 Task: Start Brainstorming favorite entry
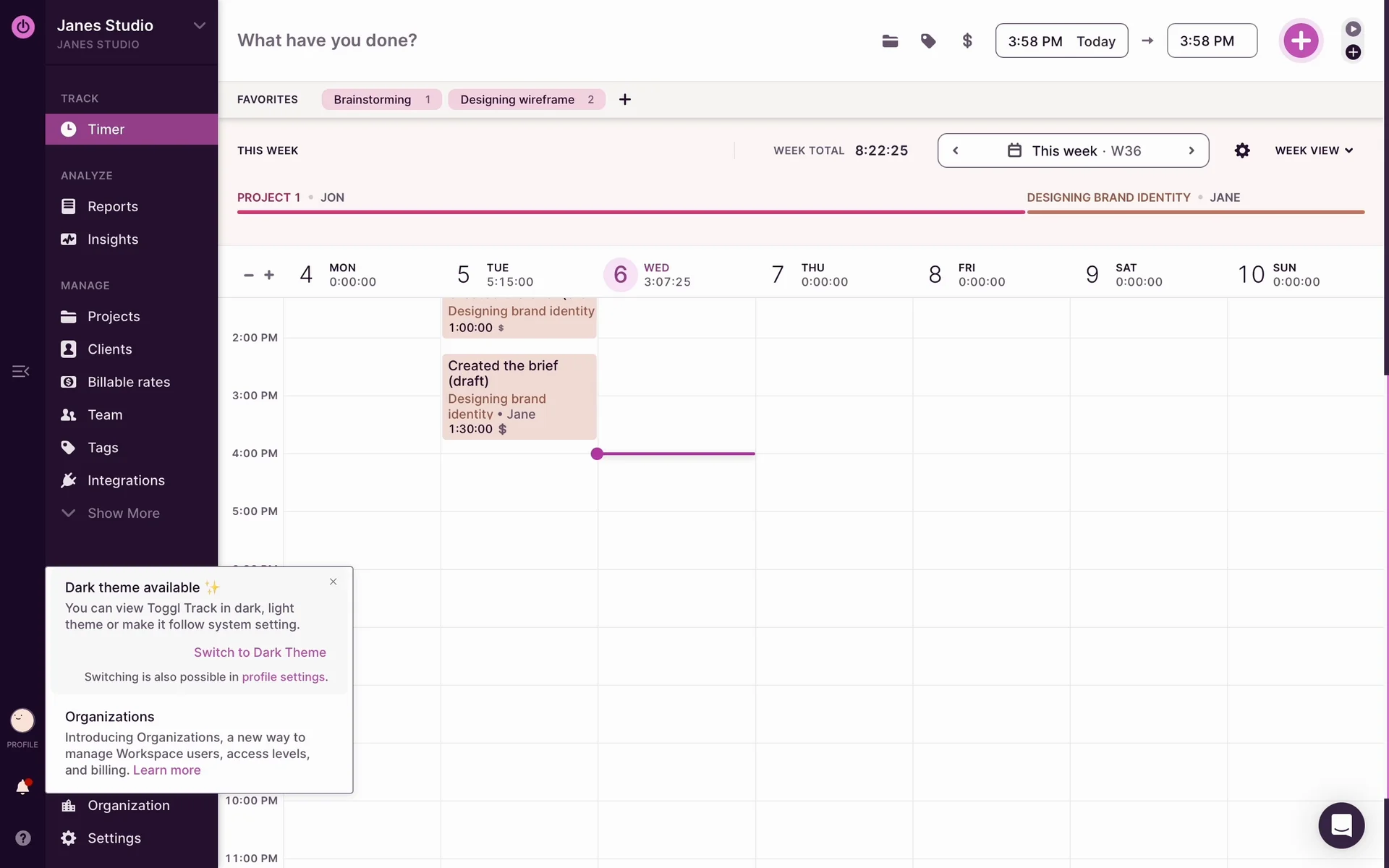[373, 99]
